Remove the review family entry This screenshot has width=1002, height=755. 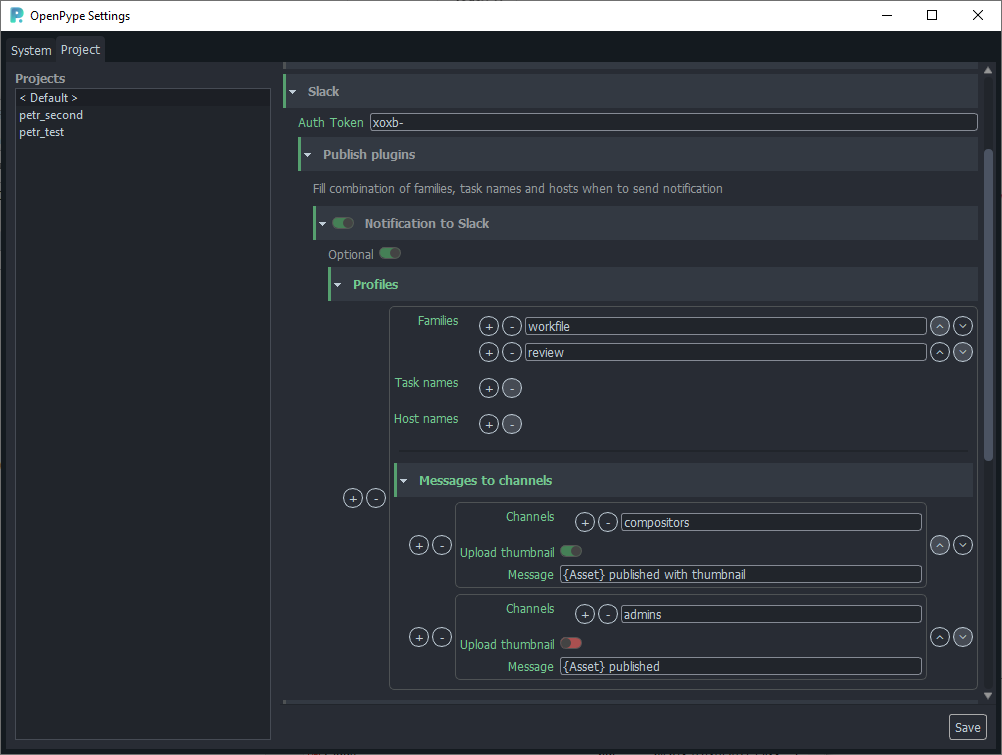512,352
